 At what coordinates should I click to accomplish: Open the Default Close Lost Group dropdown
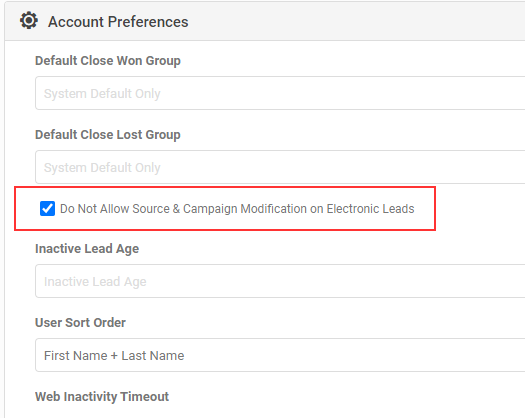pyautogui.click(x=280, y=167)
